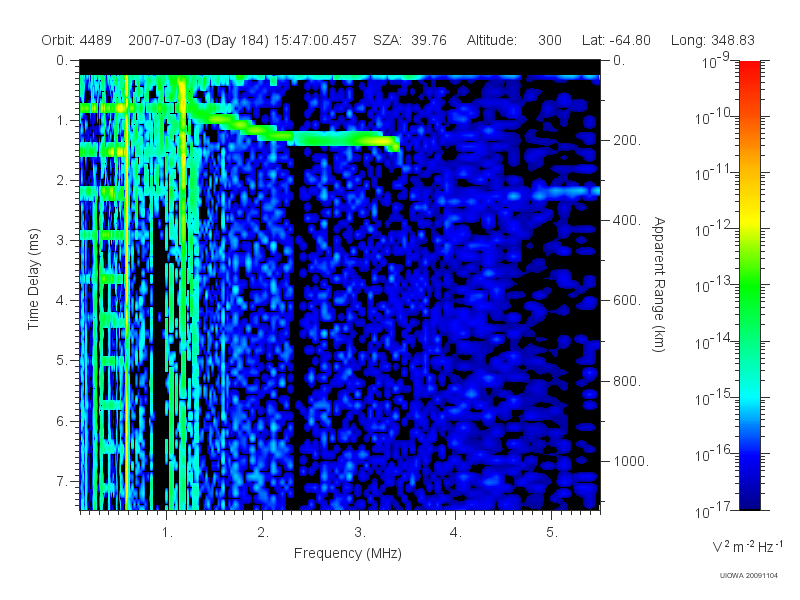This screenshot has width=800, height=600.
Task: Click the black band at the spectrogram top
Action: click(340, 67)
